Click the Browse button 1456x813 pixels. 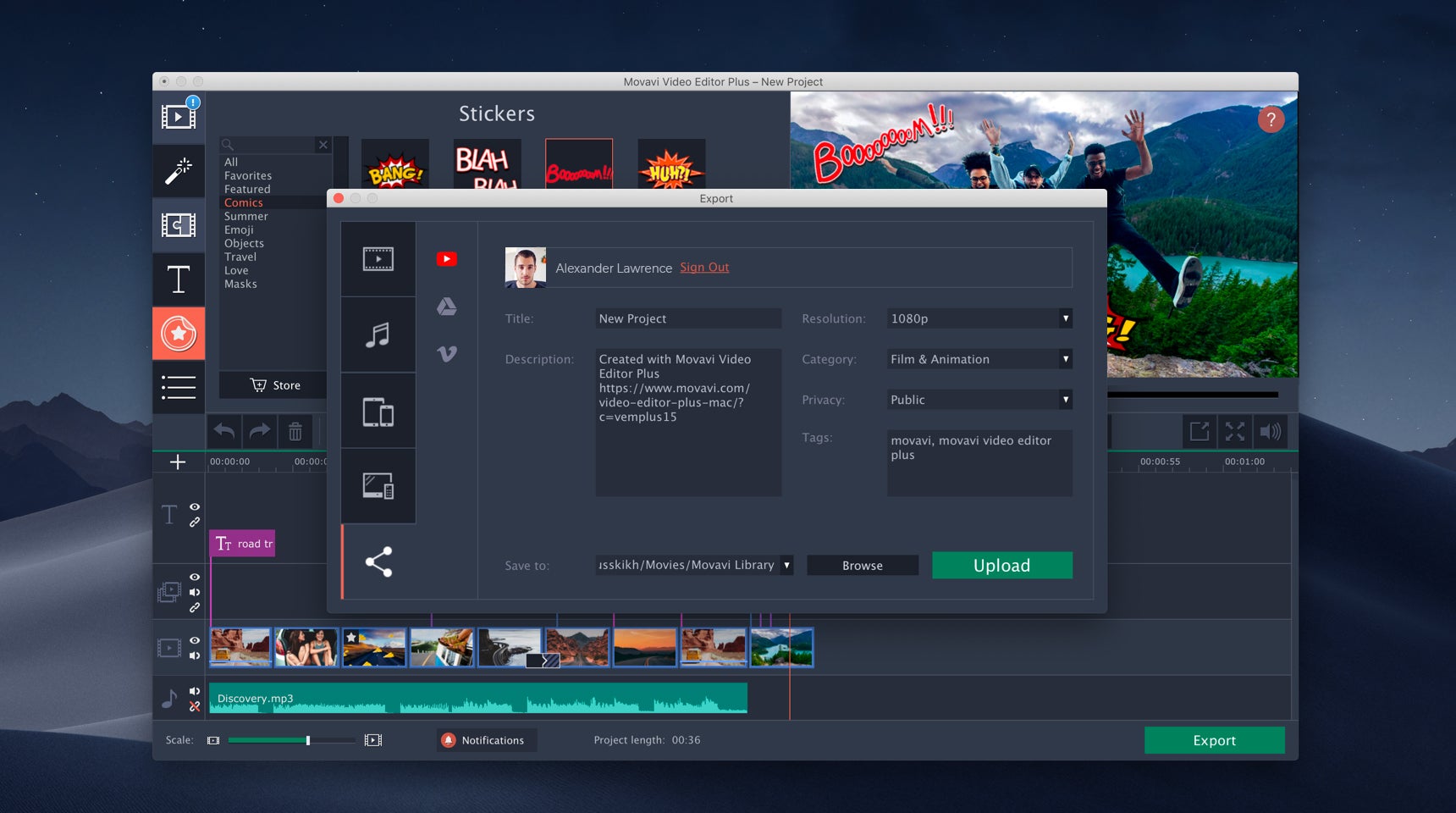pyautogui.click(x=863, y=565)
